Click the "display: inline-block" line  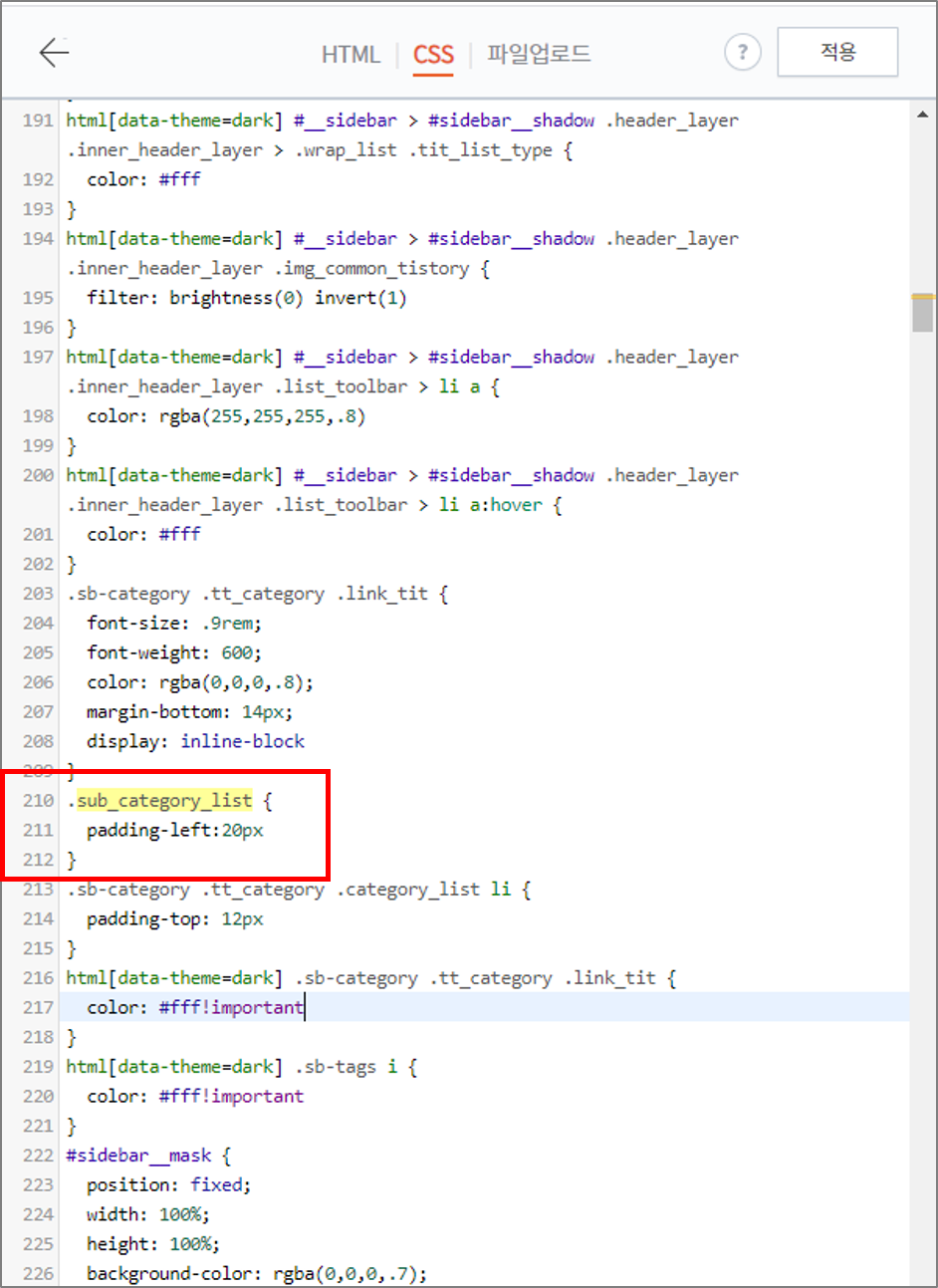(x=195, y=742)
